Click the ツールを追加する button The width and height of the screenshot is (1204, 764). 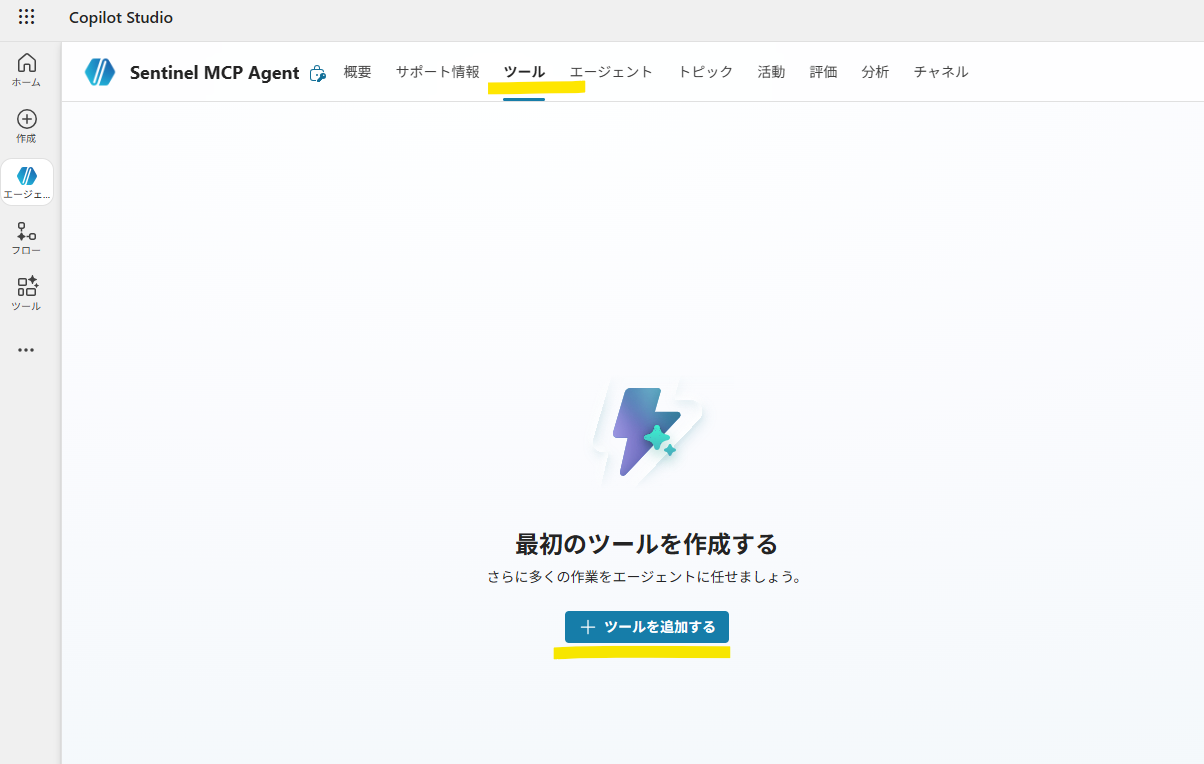647,627
